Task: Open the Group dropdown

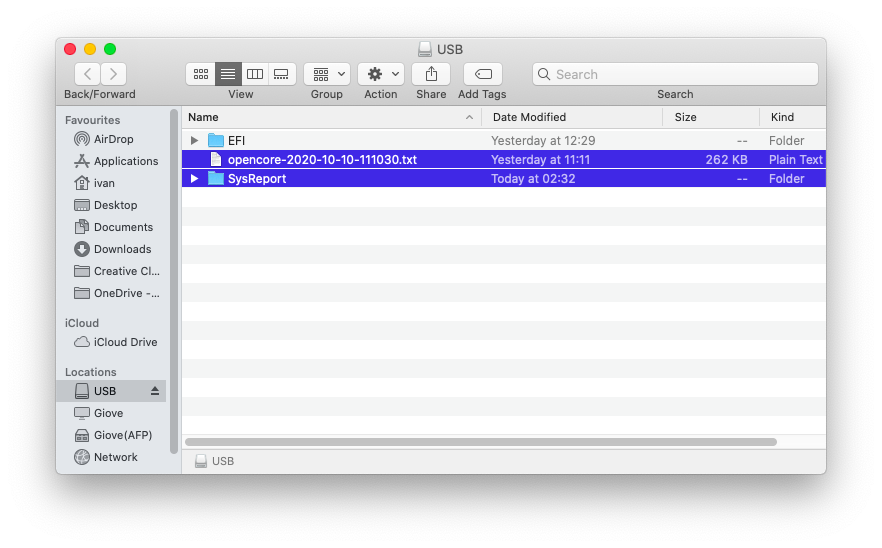Action: point(327,74)
